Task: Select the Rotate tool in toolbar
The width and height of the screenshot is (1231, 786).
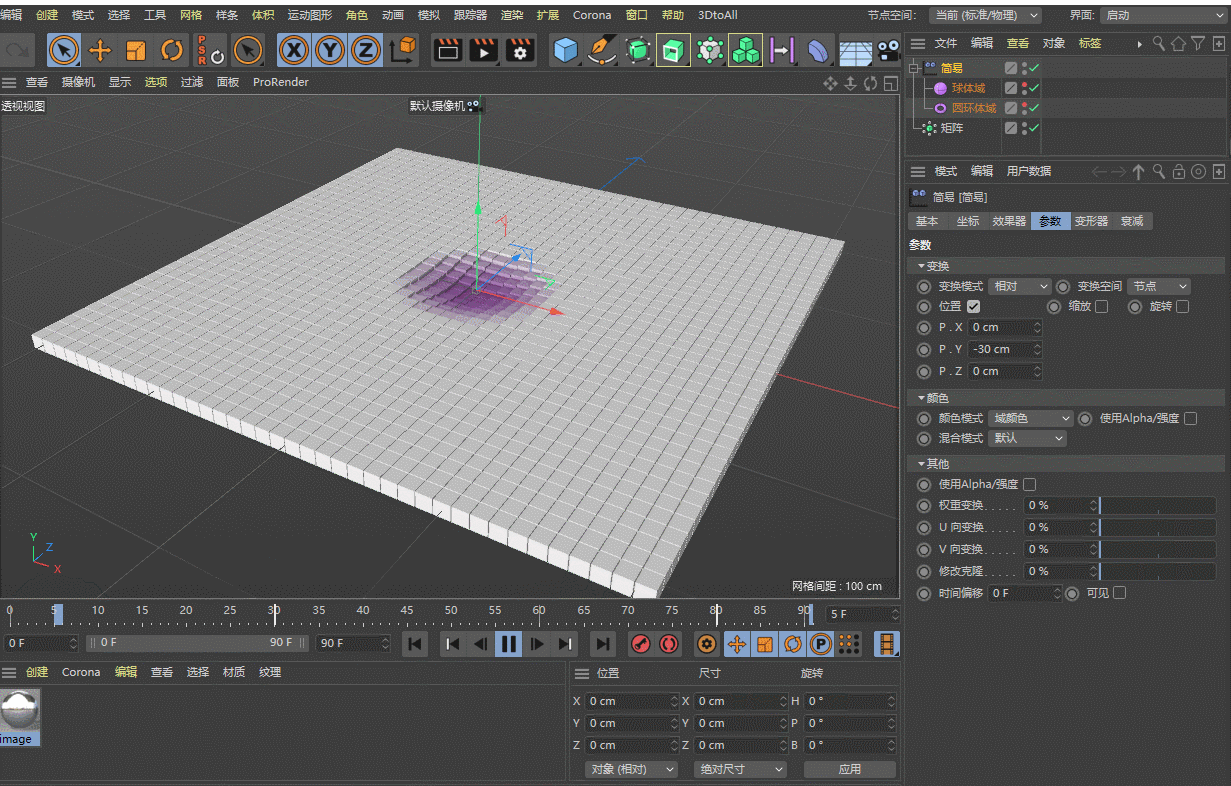Action: pos(172,50)
